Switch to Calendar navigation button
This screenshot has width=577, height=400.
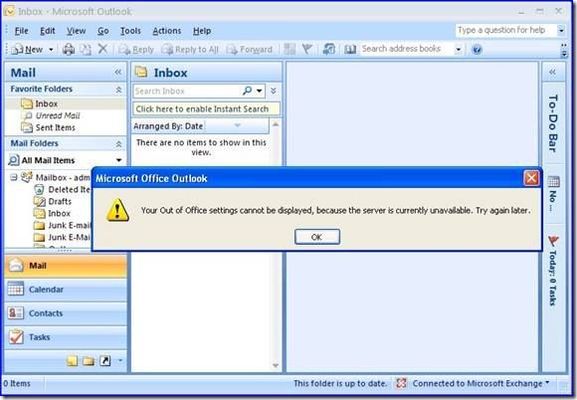[x=66, y=290]
